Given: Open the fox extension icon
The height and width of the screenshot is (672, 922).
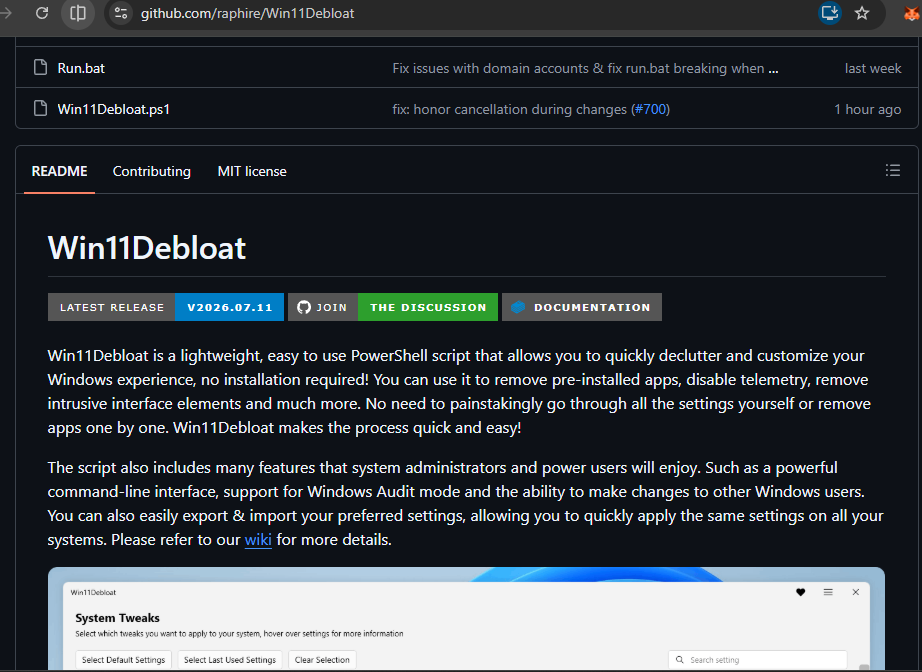Looking at the screenshot, I should tap(913, 13).
